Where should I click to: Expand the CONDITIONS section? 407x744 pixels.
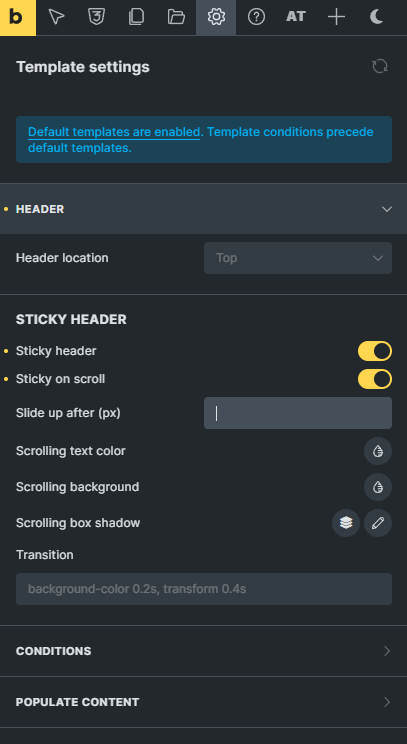click(204, 651)
